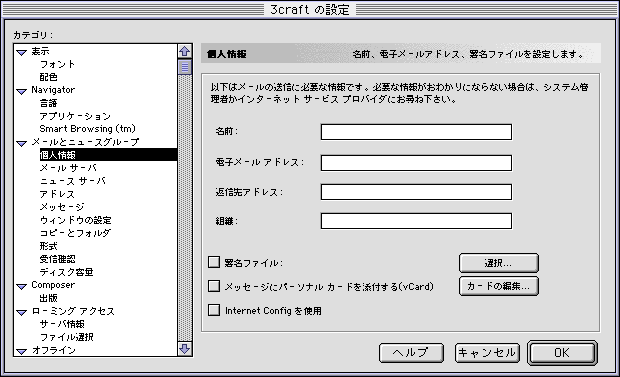Select フォント in category list
The height and width of the screenshot is (377, 620).
[57, 64]
